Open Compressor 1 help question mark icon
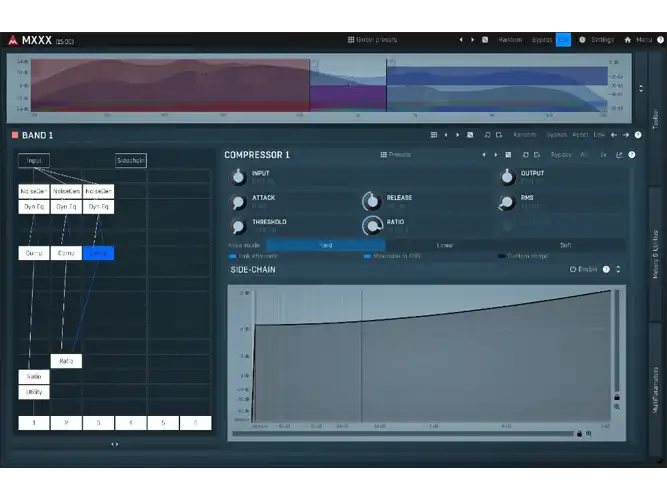Screen dimensions: 667x500 (x=632, y=155)
